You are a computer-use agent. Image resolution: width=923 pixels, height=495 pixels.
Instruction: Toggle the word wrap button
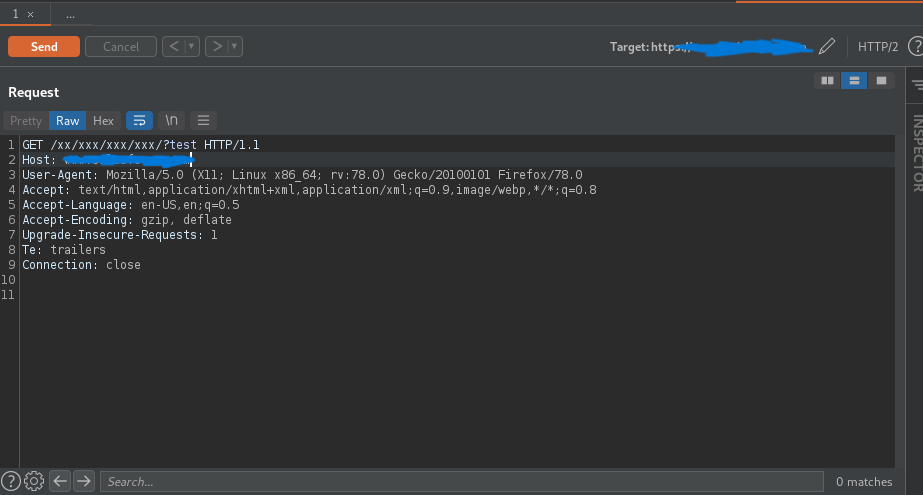(139, 120)
